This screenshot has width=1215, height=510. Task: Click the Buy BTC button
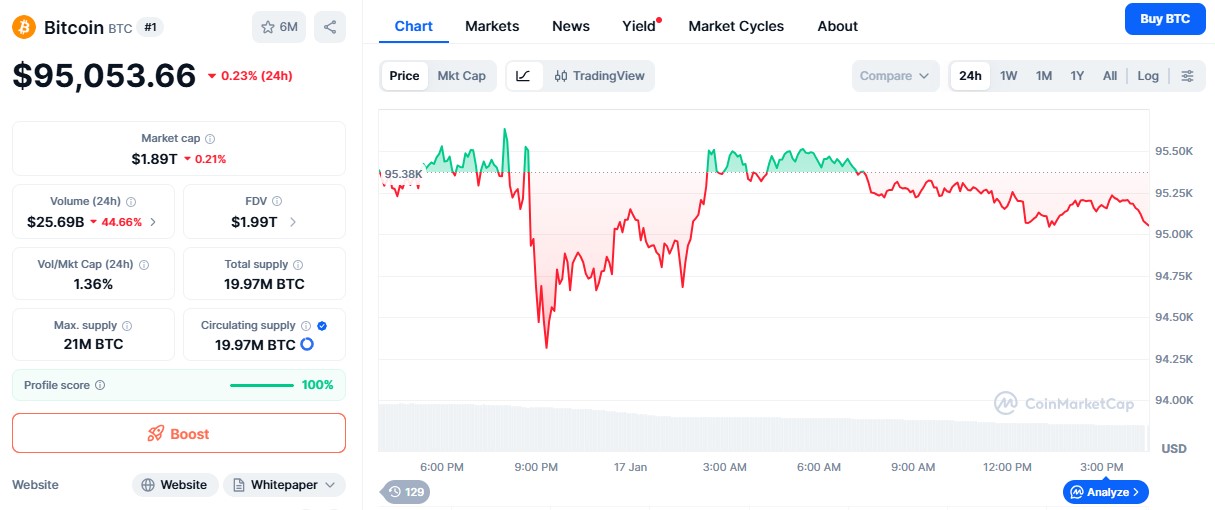(1164, 19)
